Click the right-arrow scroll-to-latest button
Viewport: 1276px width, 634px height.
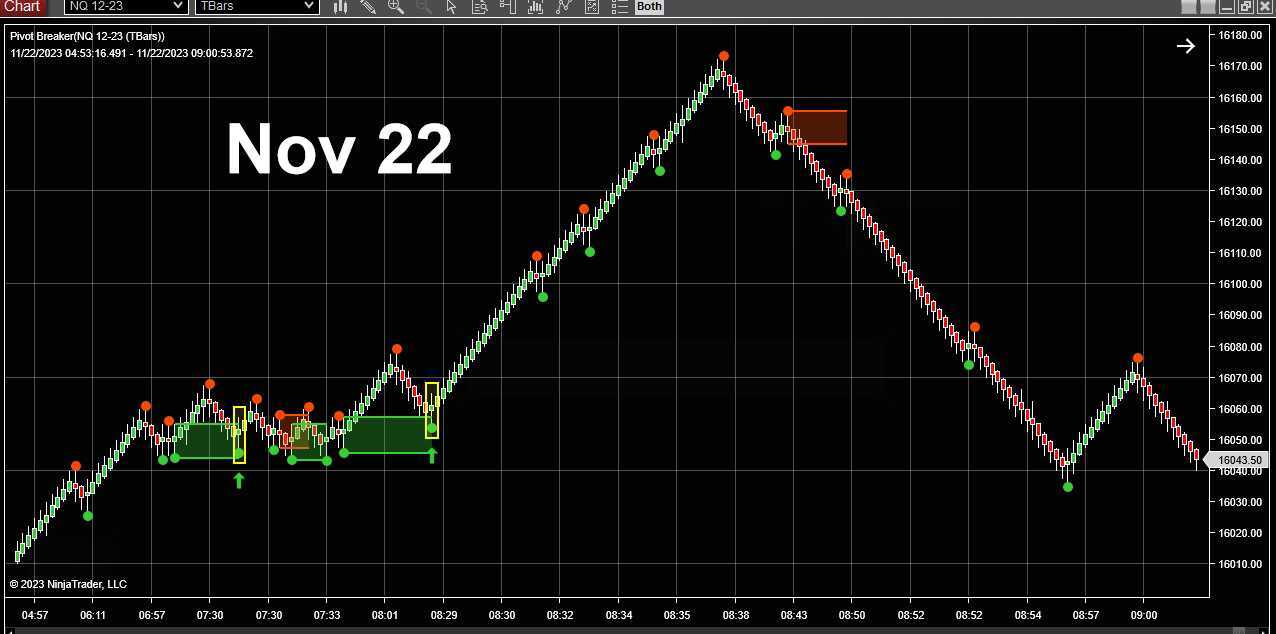click(x=1186, y=45)
